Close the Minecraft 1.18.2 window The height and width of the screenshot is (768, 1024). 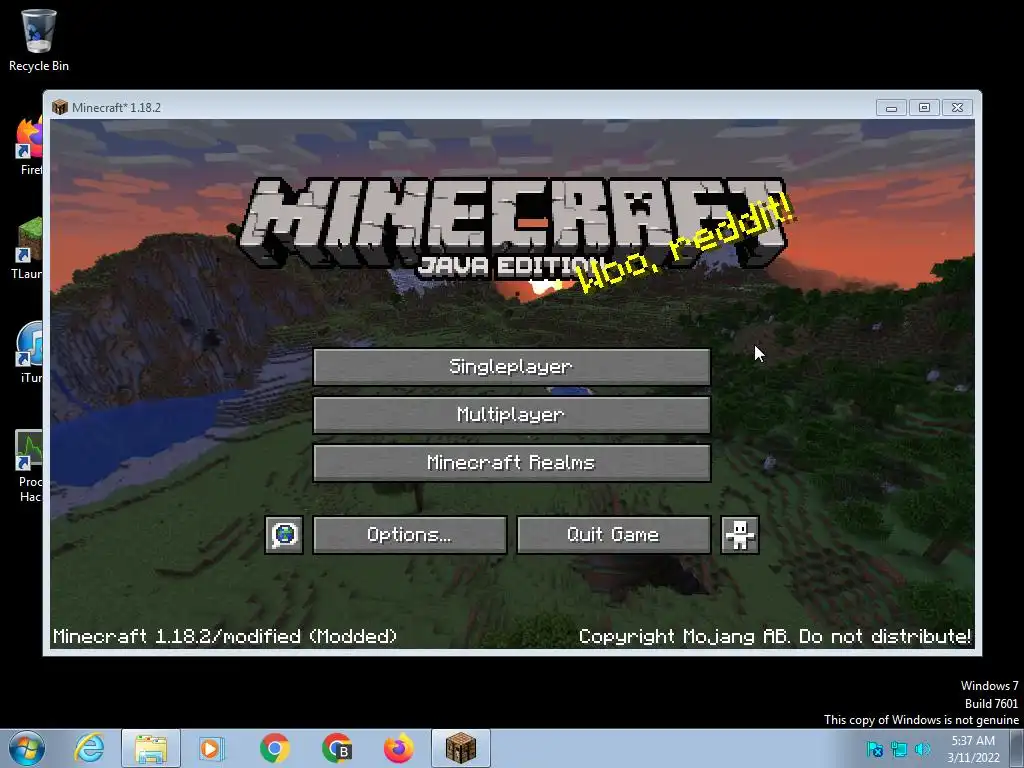coord(957,108)
